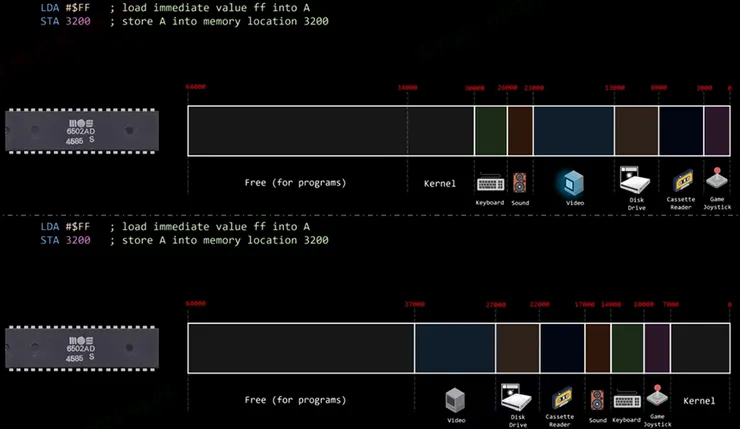The width and height of the screenshot is (740, 429).
Task: Click the lower MOS 6502AD chip image
Action: [82, 348]
